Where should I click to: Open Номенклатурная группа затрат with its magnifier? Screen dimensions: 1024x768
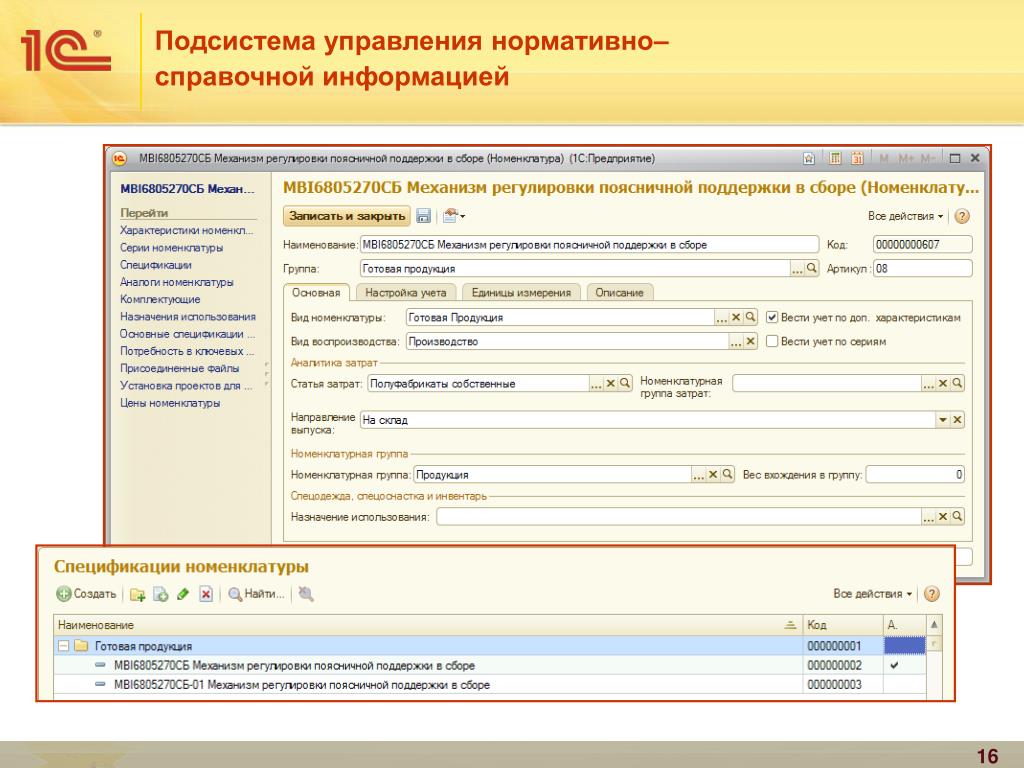click(957, 383)
